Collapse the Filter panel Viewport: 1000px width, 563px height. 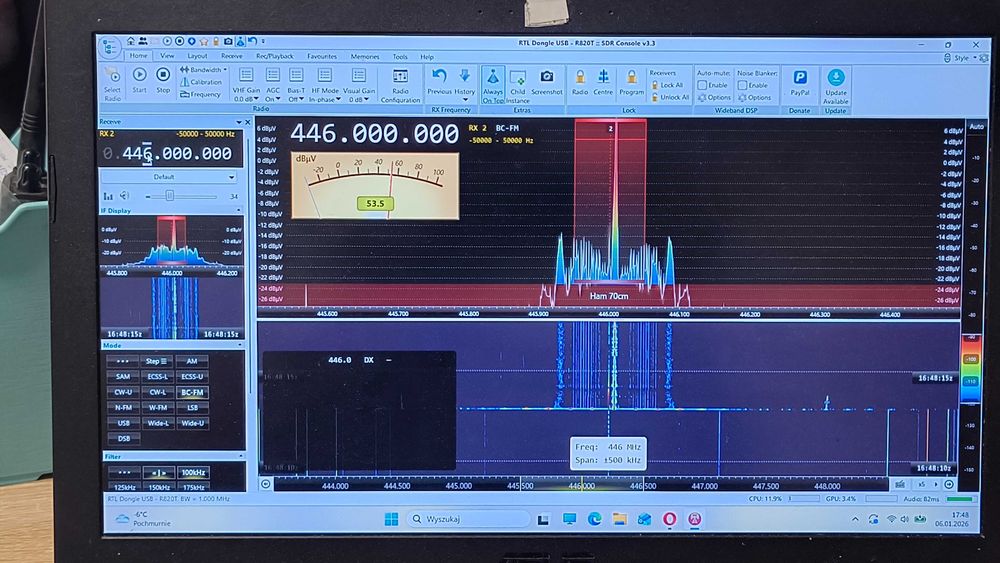coord(240,457)
